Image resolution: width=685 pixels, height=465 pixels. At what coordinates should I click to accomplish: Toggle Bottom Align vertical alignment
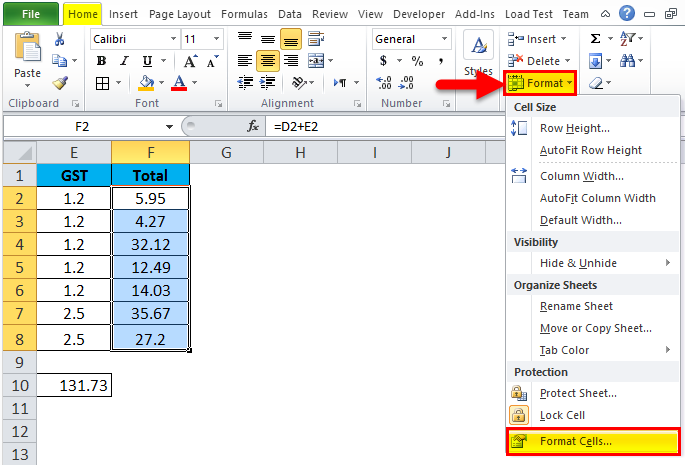coord(291,39)
